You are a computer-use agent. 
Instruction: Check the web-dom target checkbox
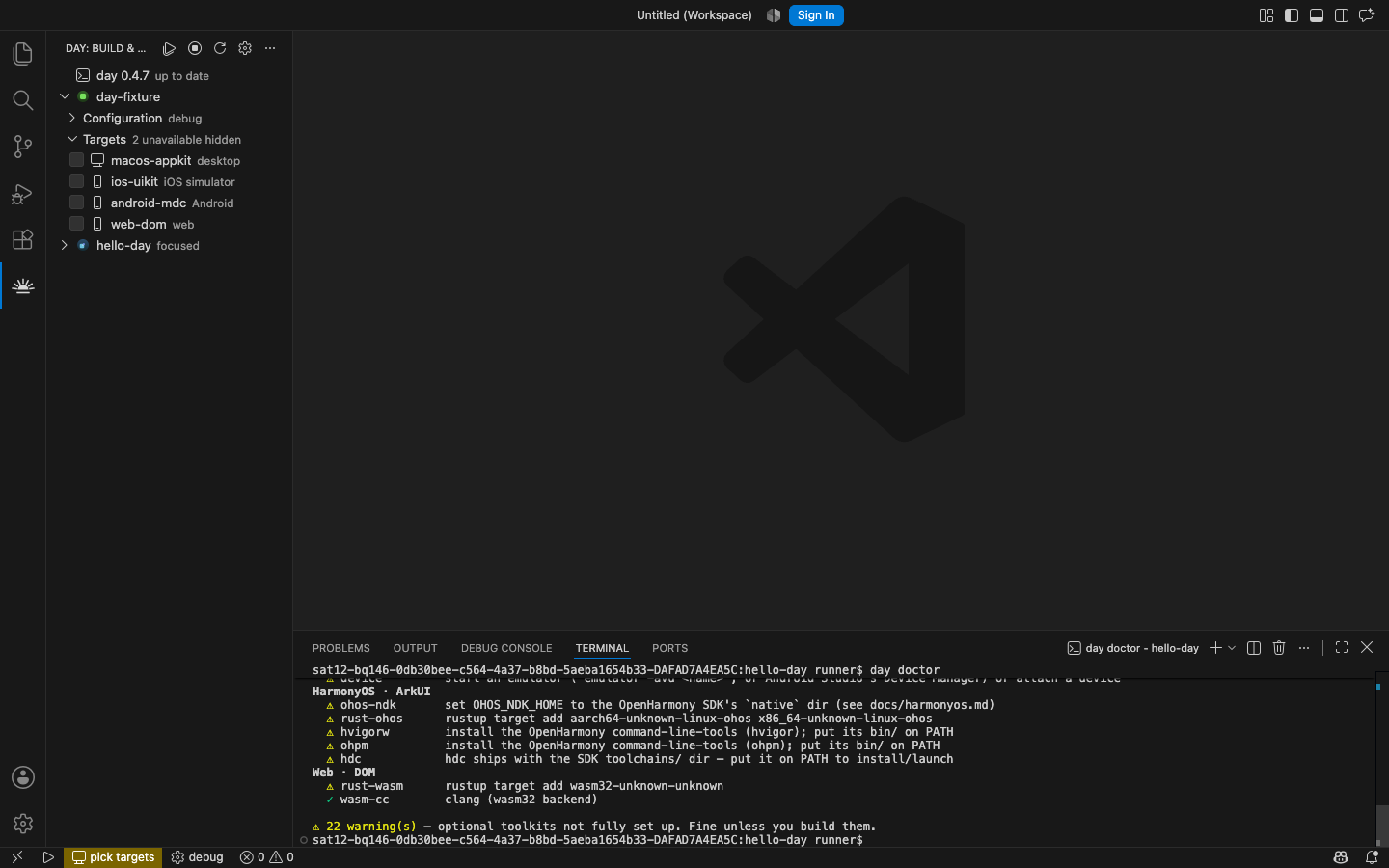pyautogui.click(x=77, y=224)
